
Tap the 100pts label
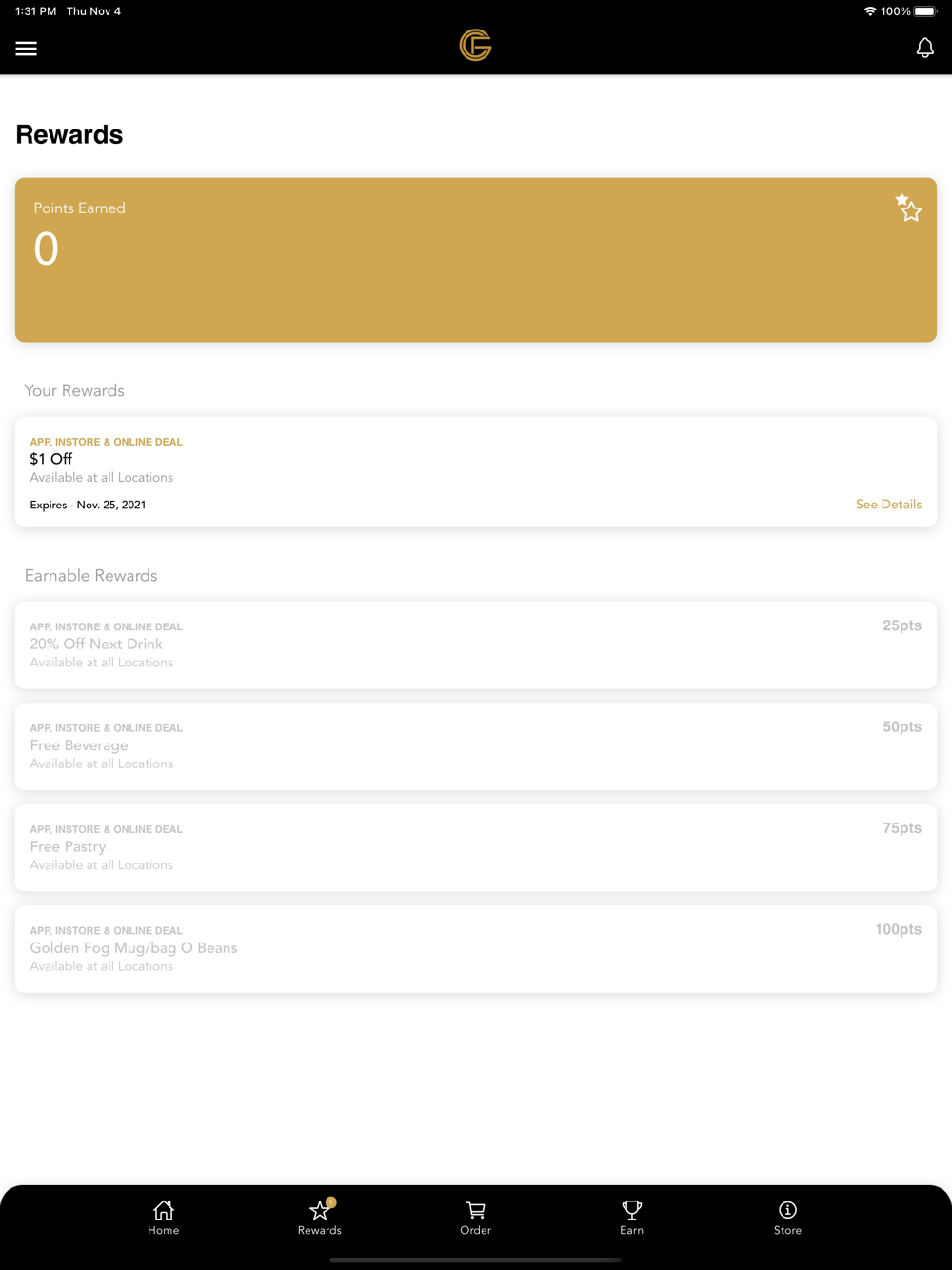click(x=898, y=929)
